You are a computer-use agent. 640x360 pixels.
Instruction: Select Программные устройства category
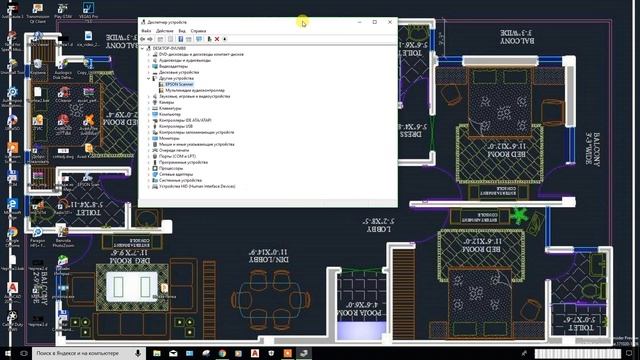click(x=183, y=162)
